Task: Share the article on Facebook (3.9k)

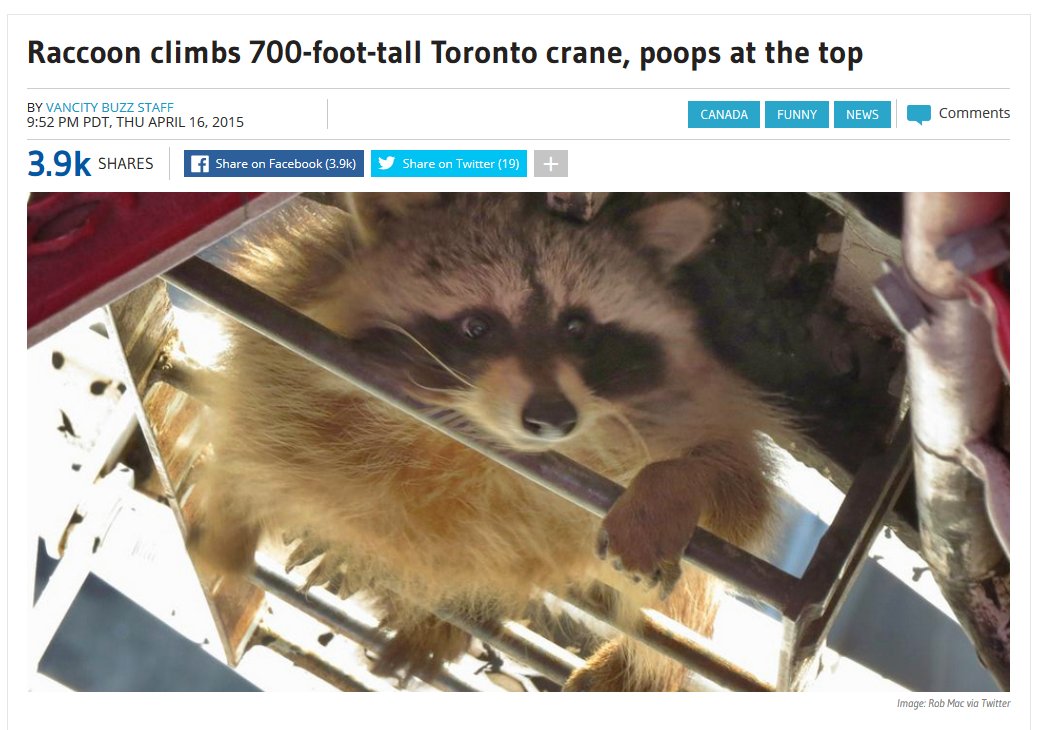Action: 274,164
